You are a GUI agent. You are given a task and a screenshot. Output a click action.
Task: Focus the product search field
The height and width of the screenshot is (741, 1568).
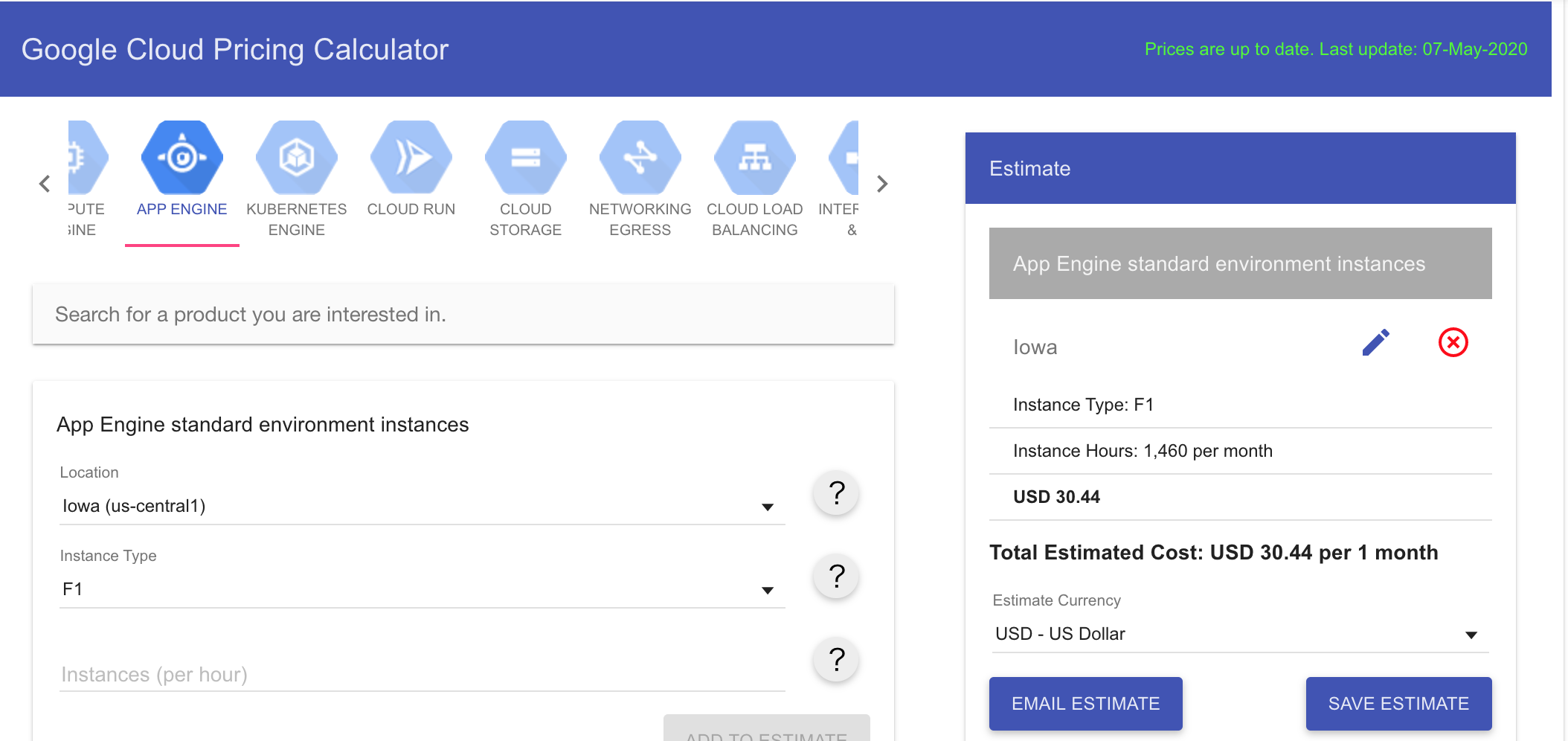pyautogui.click(x=463, y=314)
